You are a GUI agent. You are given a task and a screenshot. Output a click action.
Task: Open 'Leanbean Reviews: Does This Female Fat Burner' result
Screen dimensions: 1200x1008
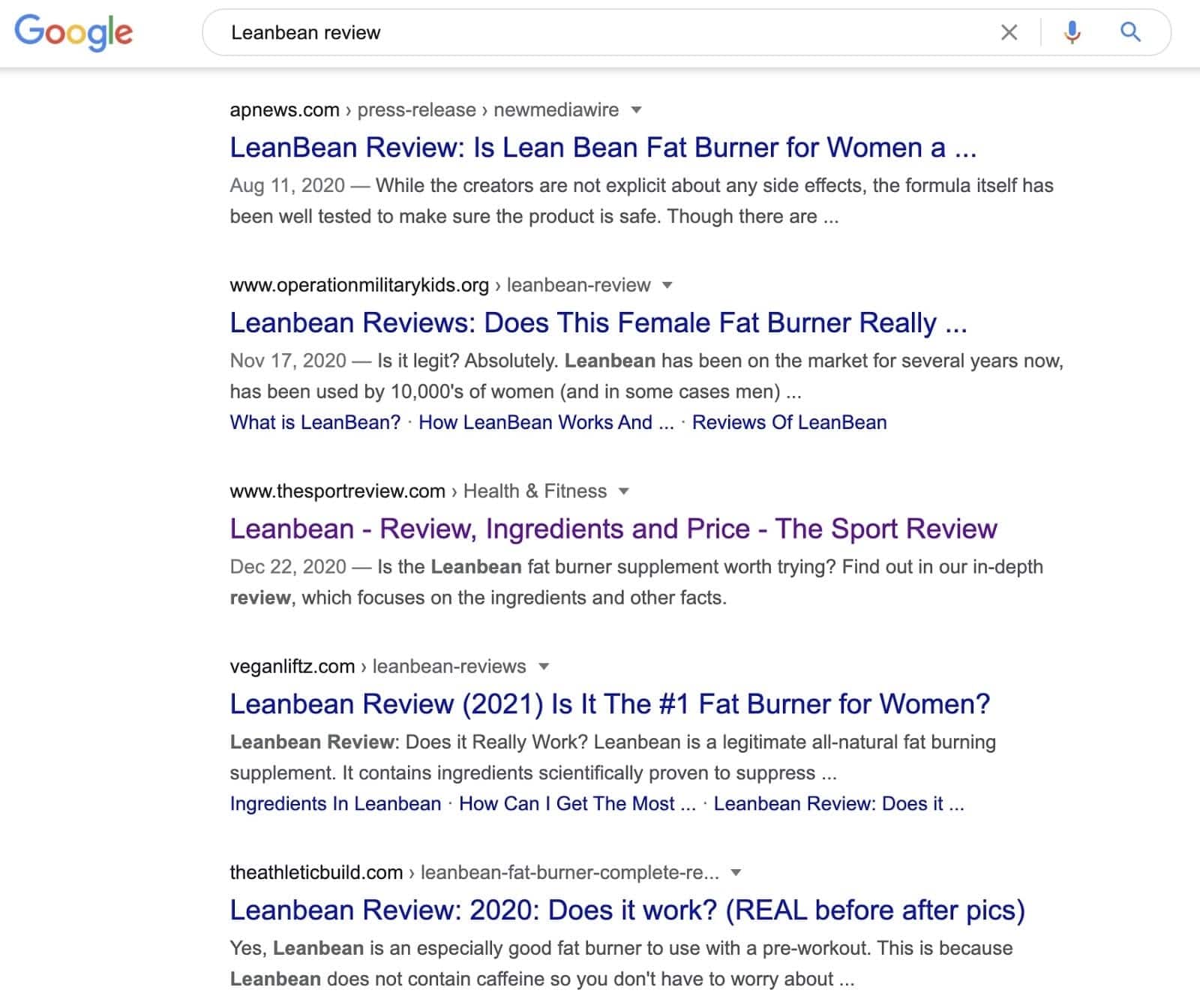click(x=598, y=323)
